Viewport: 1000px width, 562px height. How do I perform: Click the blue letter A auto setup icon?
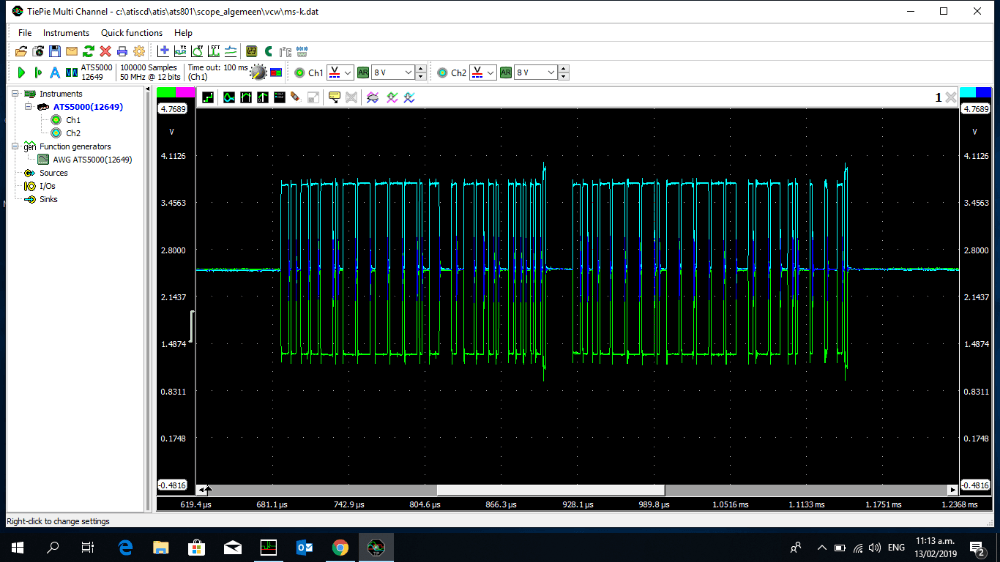point(55,72)
